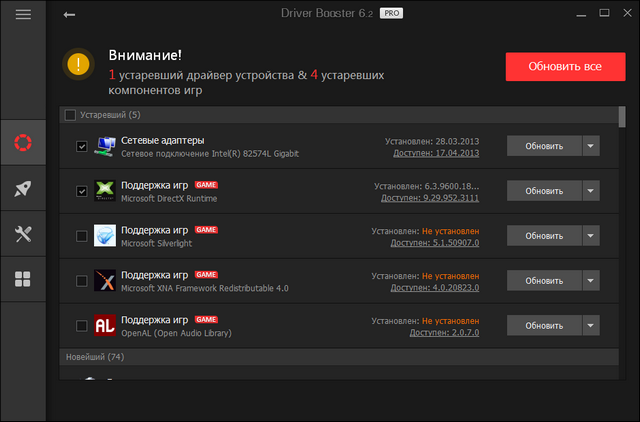Click Обновить for Microsoft DirectX Runtime

point(544,191)
